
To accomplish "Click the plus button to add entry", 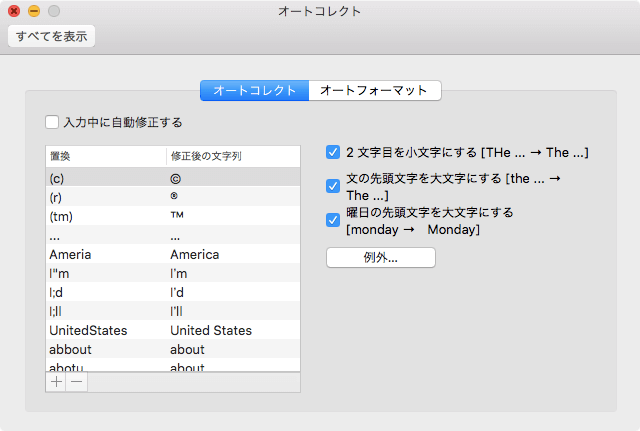I will pos(56,382).
